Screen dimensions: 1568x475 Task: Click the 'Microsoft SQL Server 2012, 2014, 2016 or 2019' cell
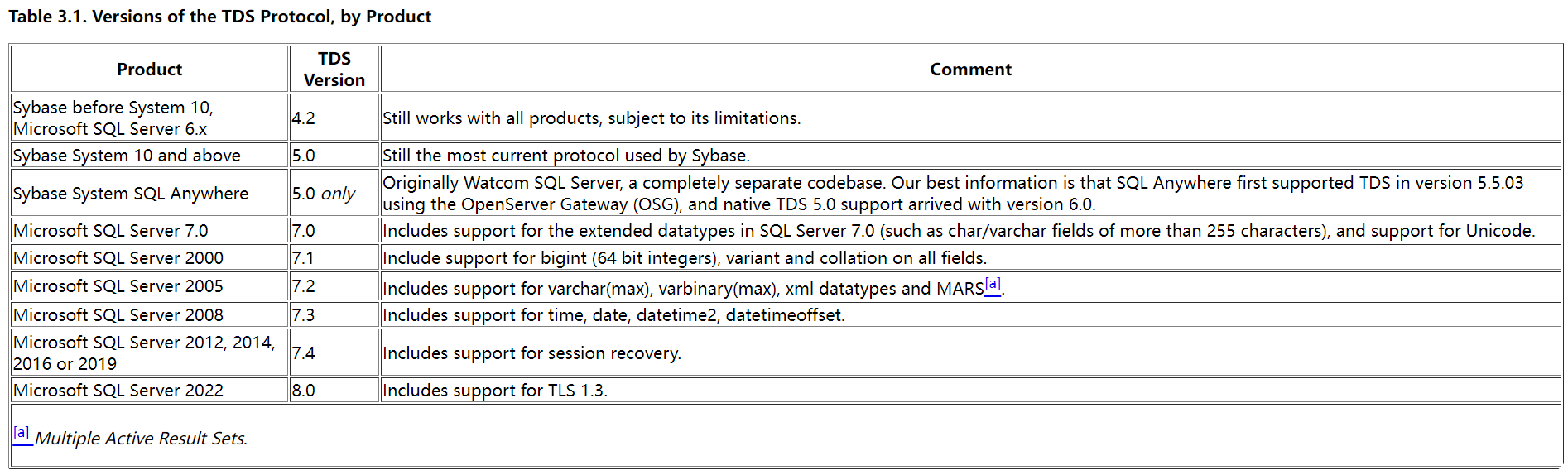tap(149, 353)
